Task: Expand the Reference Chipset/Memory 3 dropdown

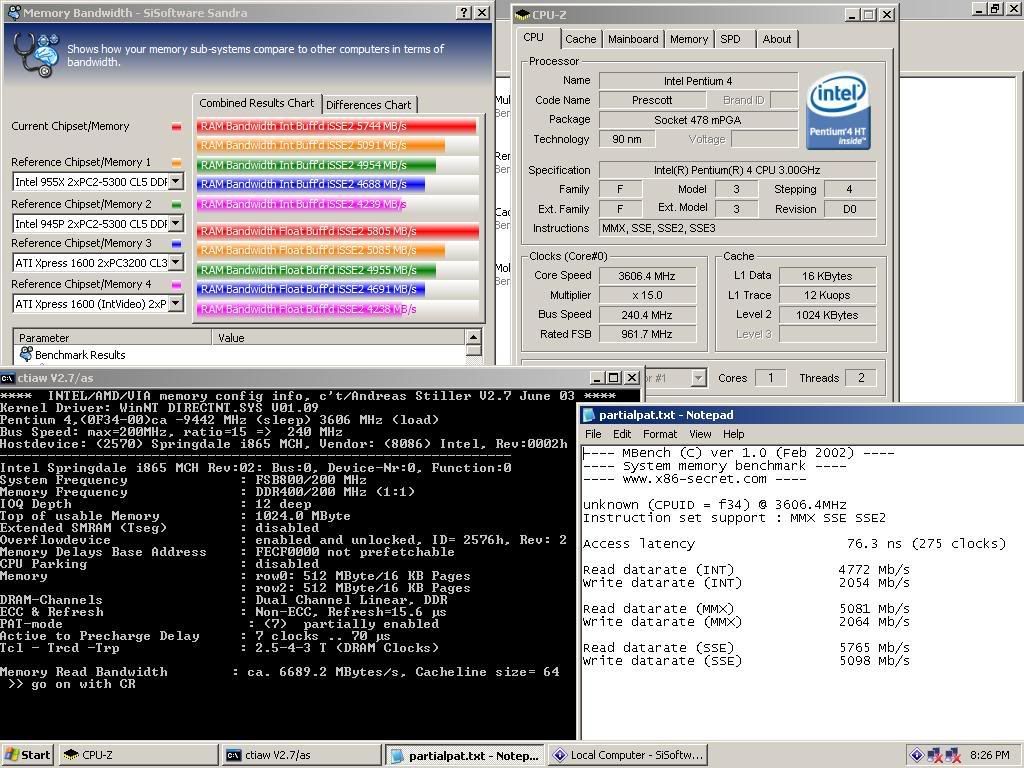Action: point(175,263)
